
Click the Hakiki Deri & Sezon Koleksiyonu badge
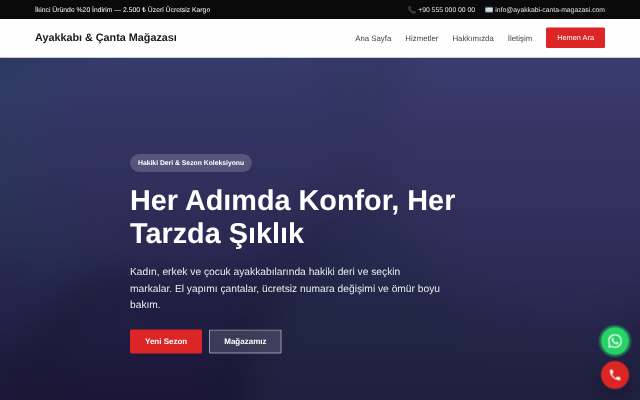point(191,163)
